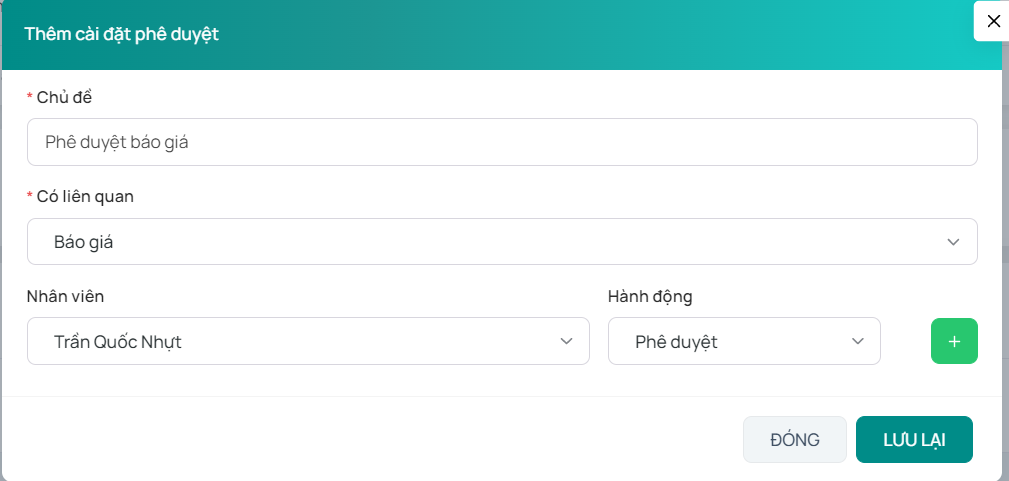
Task: Click the green plus add-approver button
Action: [x=954, y=341]
